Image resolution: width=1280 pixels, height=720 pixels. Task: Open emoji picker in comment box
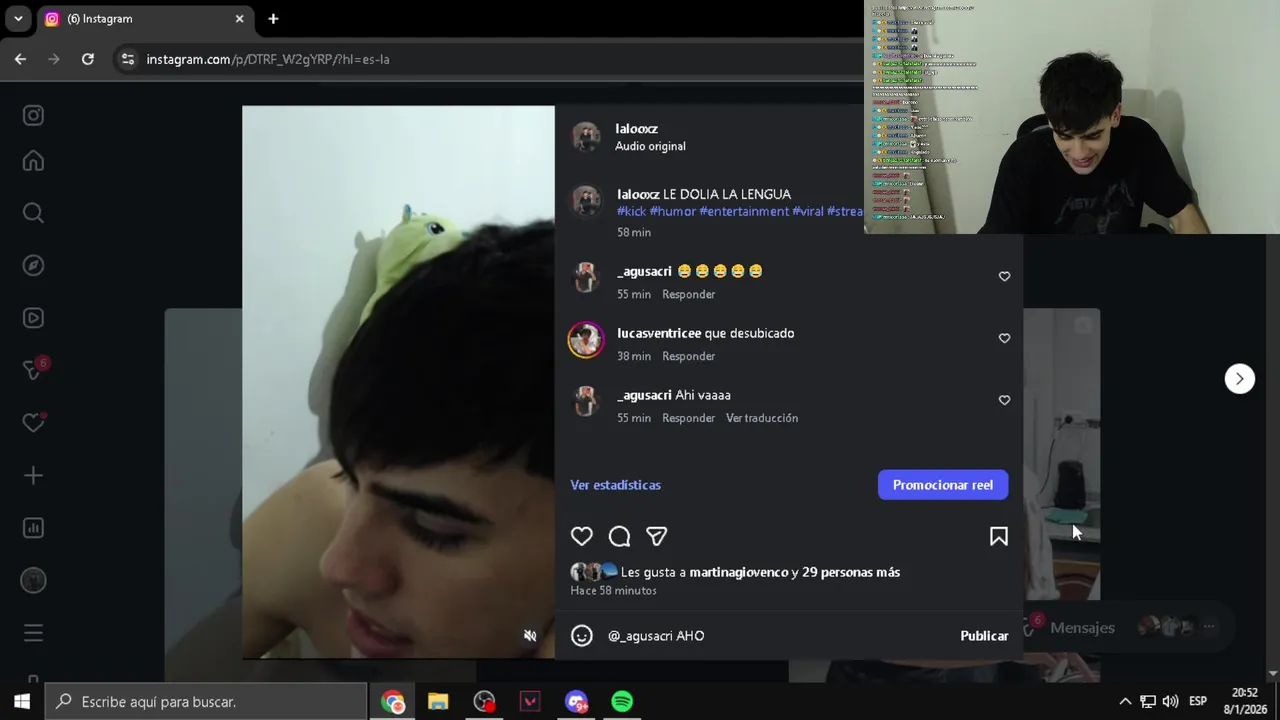click(582, 636)
